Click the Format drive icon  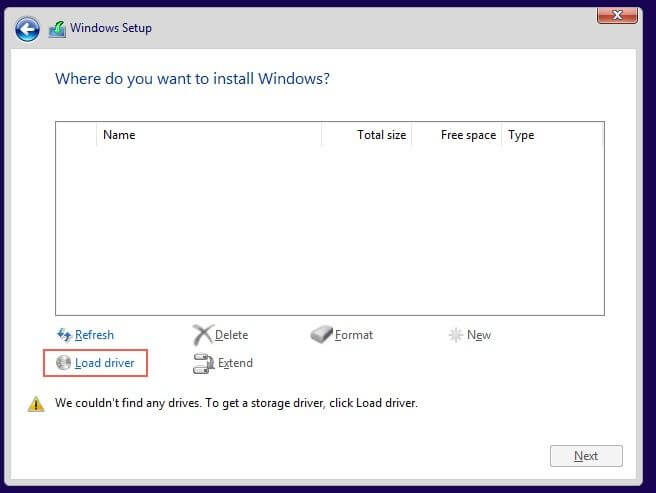(x=321, y=335)
